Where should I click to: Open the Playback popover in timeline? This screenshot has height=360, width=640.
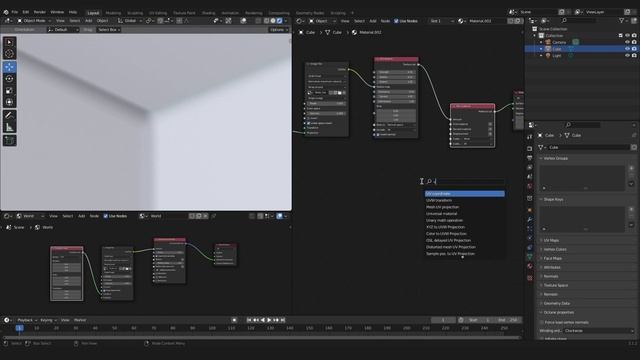pyautogui.click(x=27, y=320)
